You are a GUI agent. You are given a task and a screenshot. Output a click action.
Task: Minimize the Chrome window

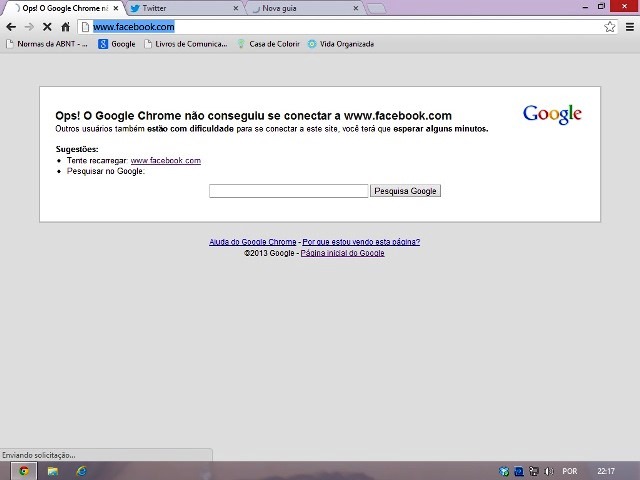coord(585,7)
